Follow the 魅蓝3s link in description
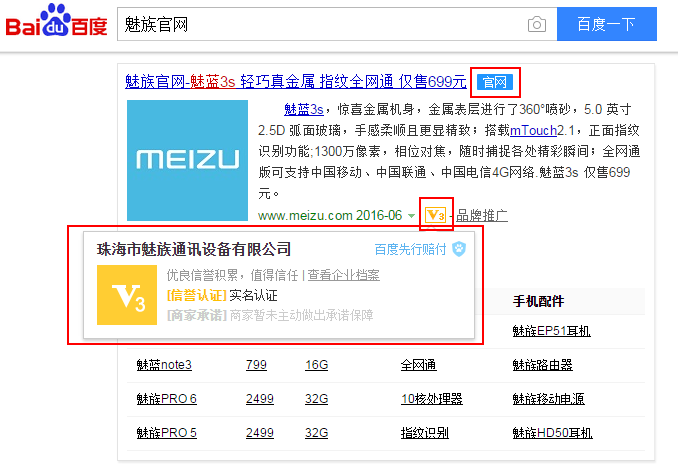 pyautogui.click(x=304, y=109)
